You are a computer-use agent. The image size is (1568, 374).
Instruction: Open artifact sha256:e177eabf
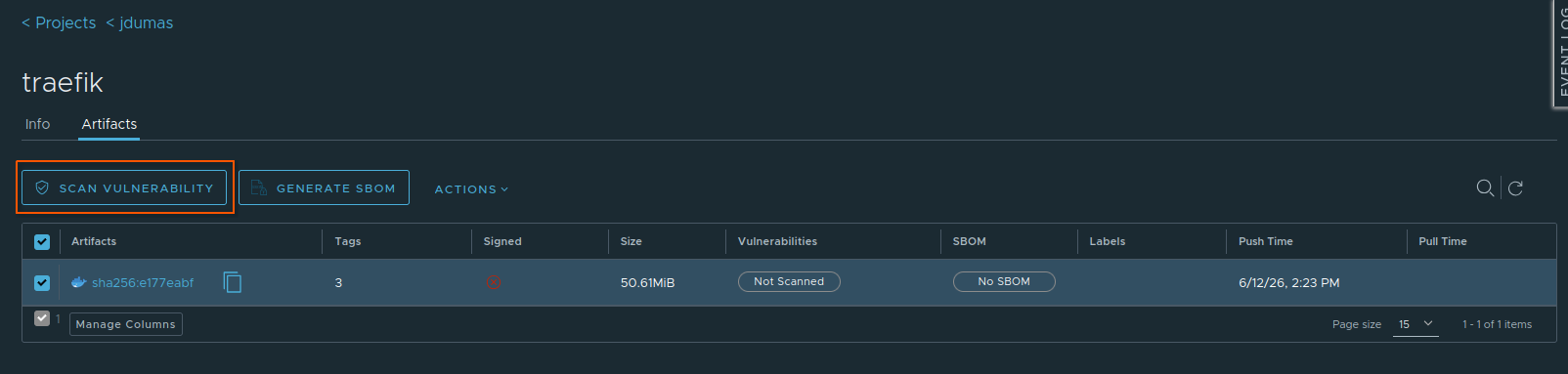143,283
